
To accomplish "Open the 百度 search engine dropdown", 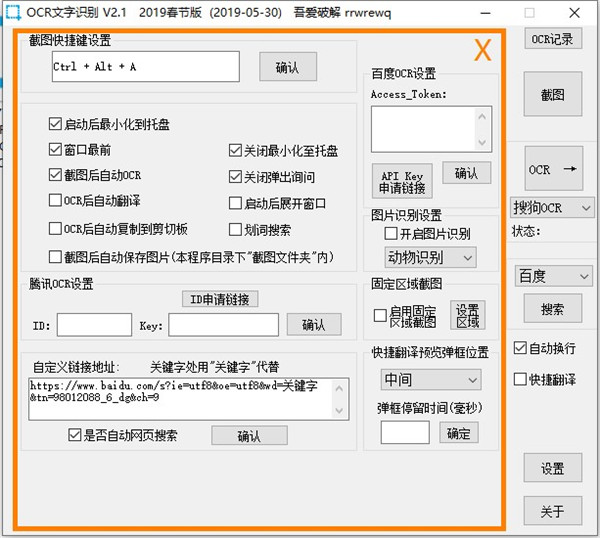I will 553,276.
